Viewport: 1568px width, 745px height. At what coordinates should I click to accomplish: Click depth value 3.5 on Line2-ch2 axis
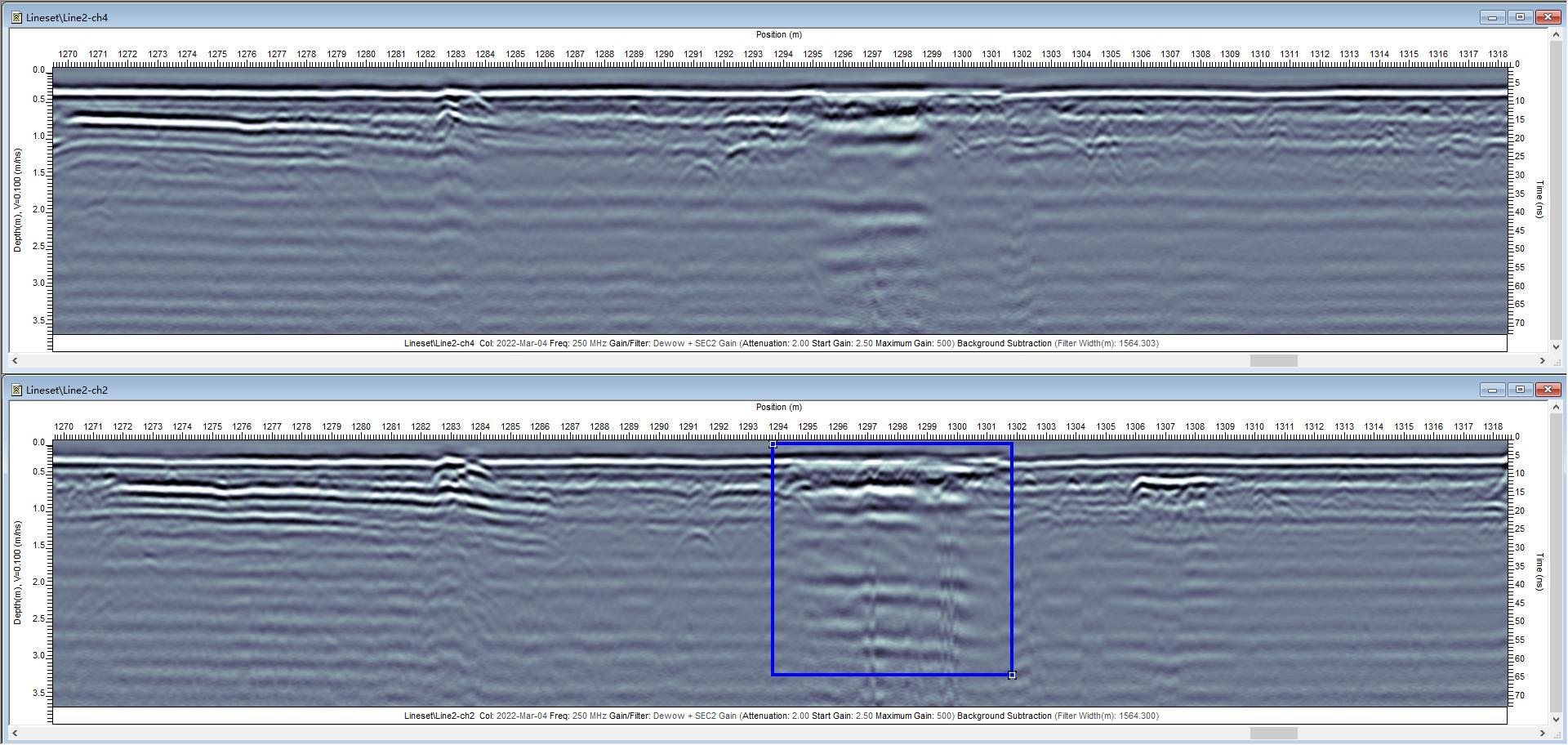pyautogui.click(x=38, y=693)
